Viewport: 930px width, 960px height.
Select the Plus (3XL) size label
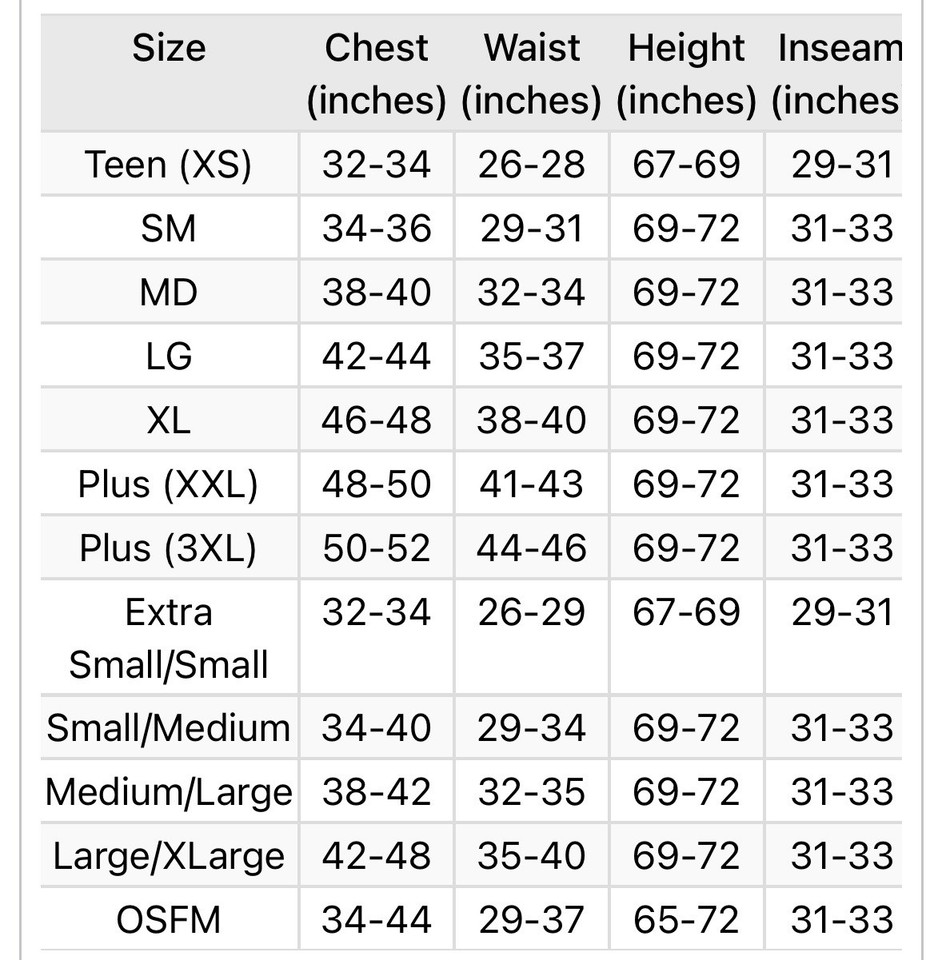(x=169, y=548)
